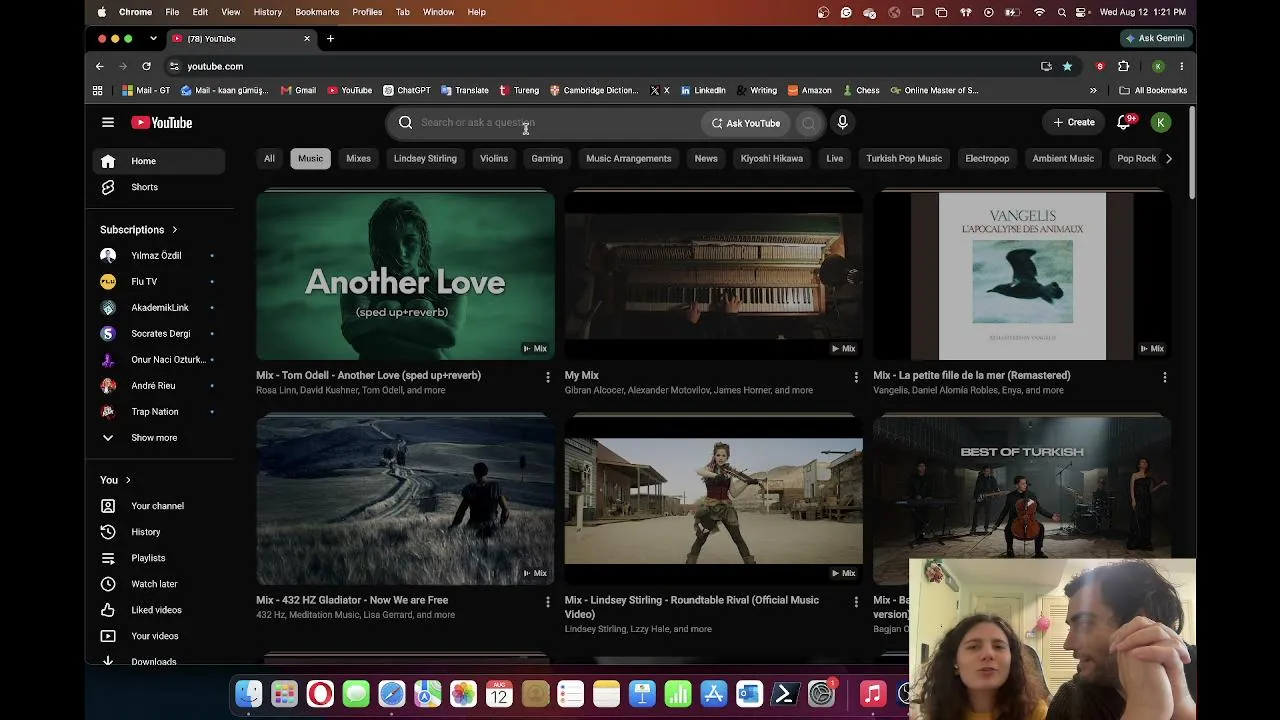This screenshot has height=720, width=1280.
Task: Open the Lindsey Stirling Roundtable Rival thumbnail
Action: click(x=713, y=501)
